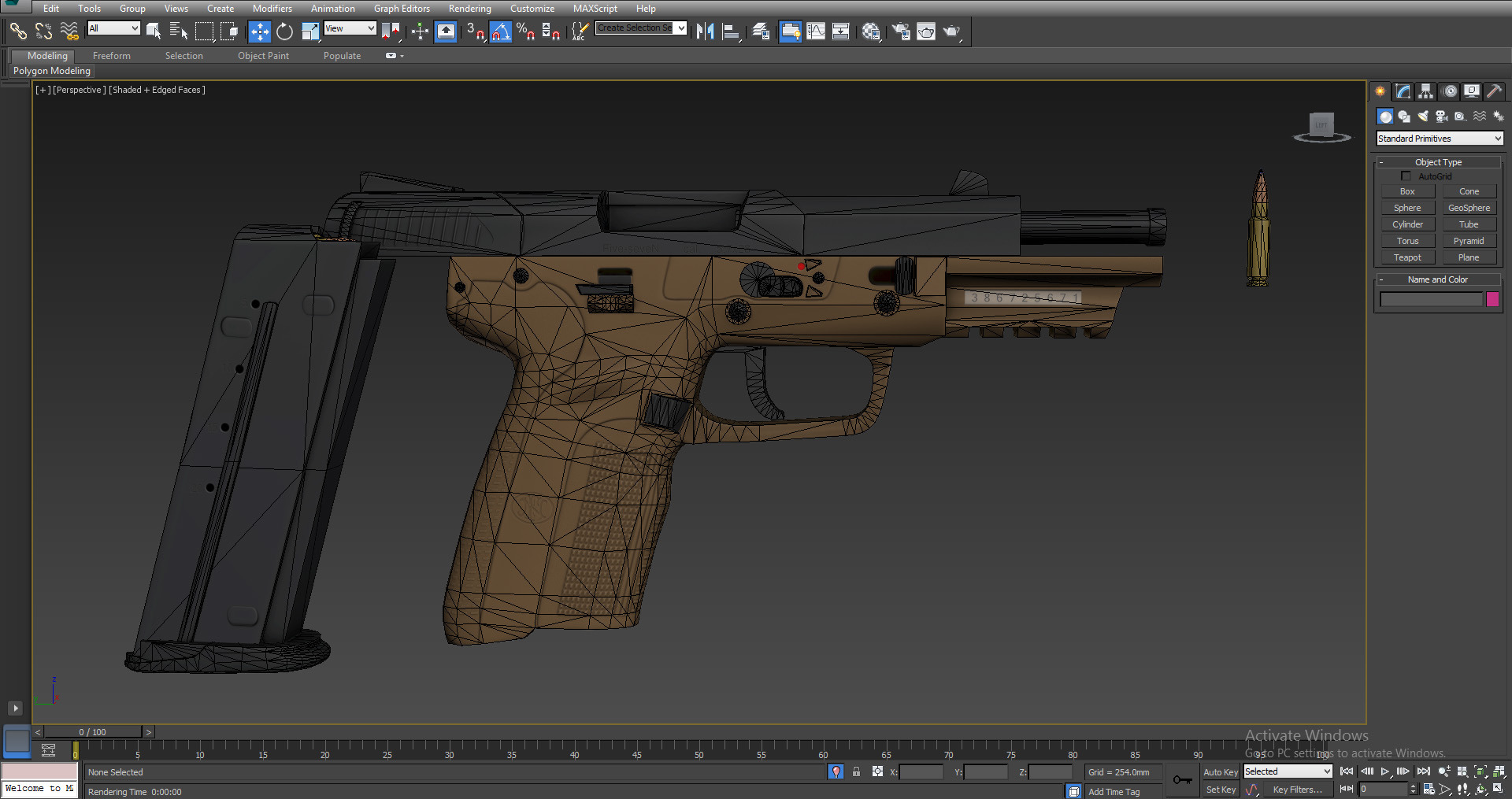
Task: Create a Teapot primitive
Action: click(x=1407, y=257)
